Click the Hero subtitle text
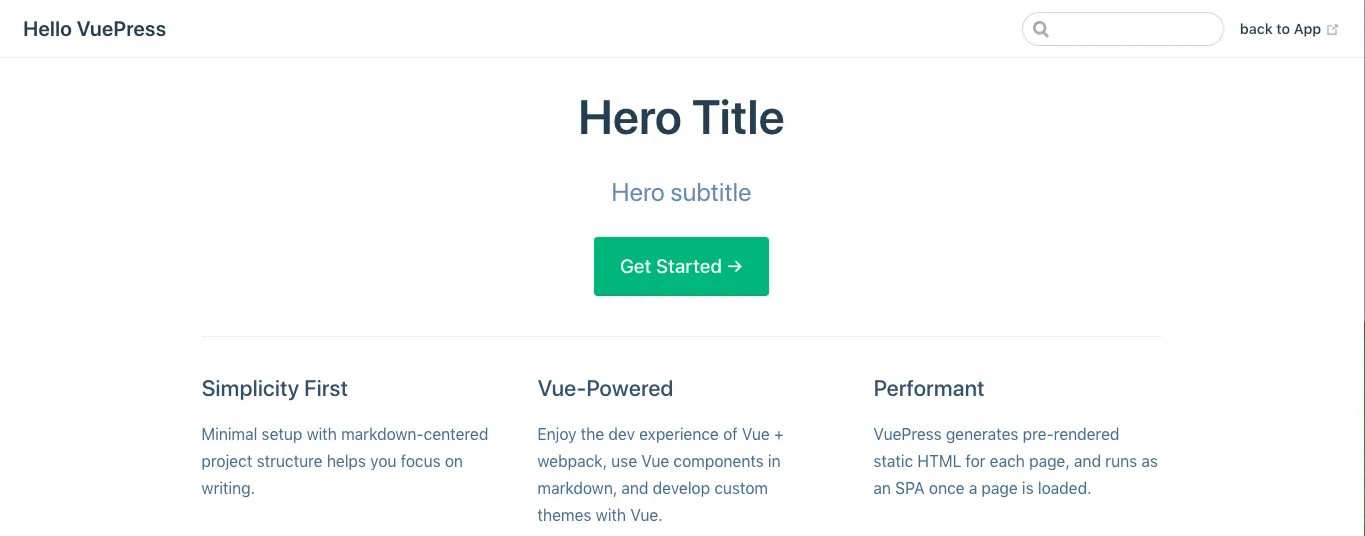This screenshot has height=536, width=1365. point(681,193)
